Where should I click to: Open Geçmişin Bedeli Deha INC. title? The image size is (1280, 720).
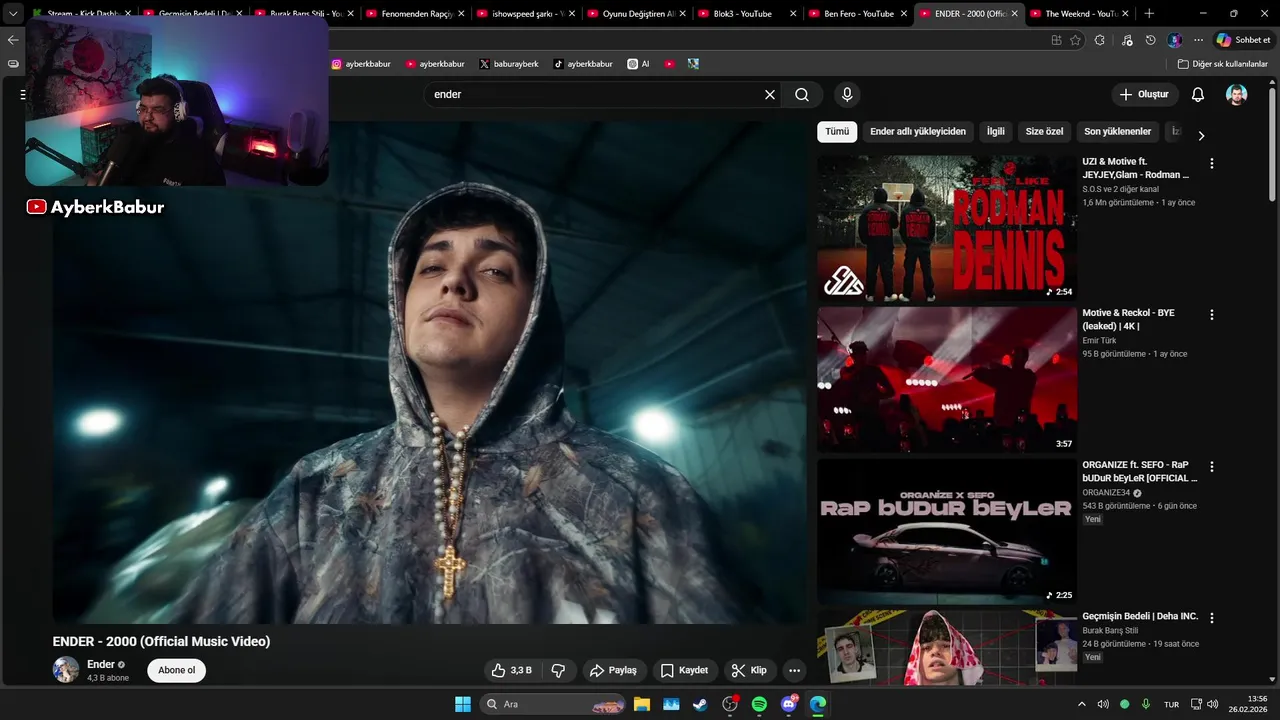pyautogui.click(x=1140, y=617)
